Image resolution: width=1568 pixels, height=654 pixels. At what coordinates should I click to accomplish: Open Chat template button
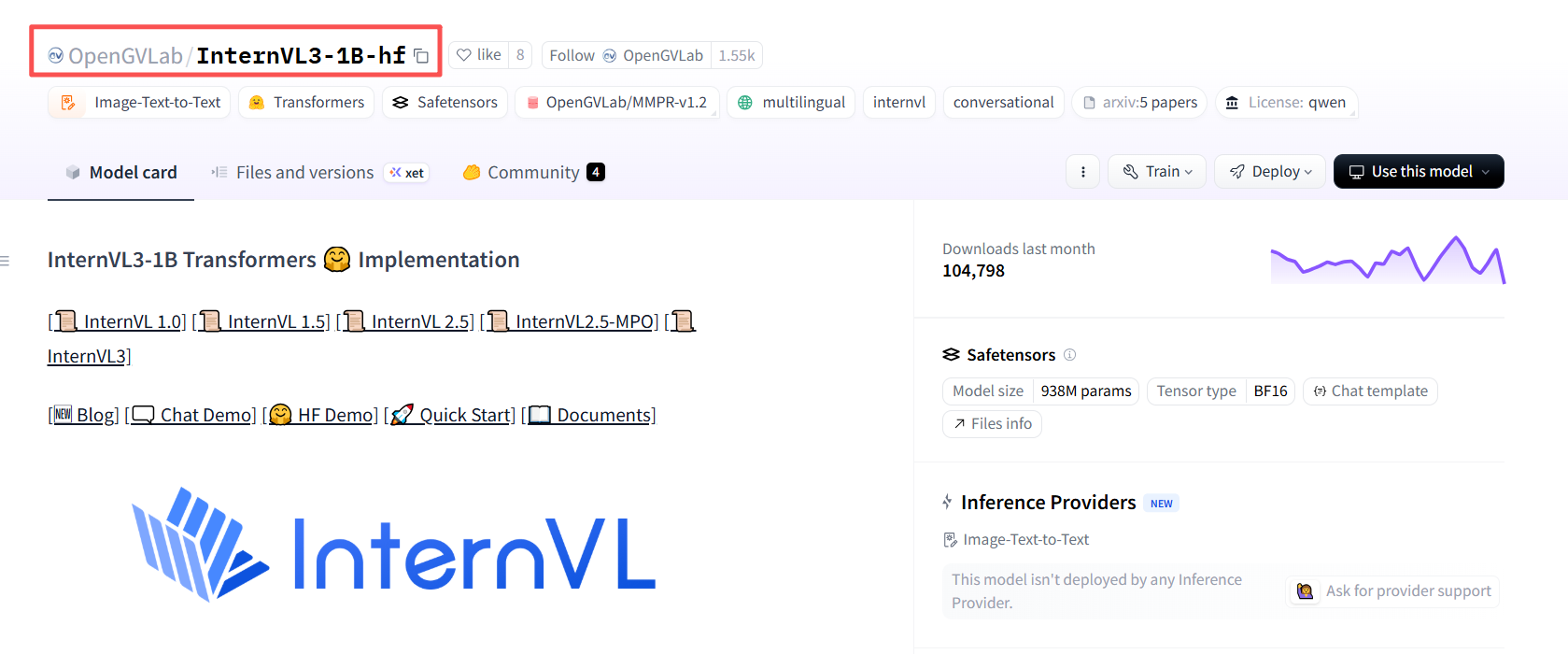(1370, 391)
